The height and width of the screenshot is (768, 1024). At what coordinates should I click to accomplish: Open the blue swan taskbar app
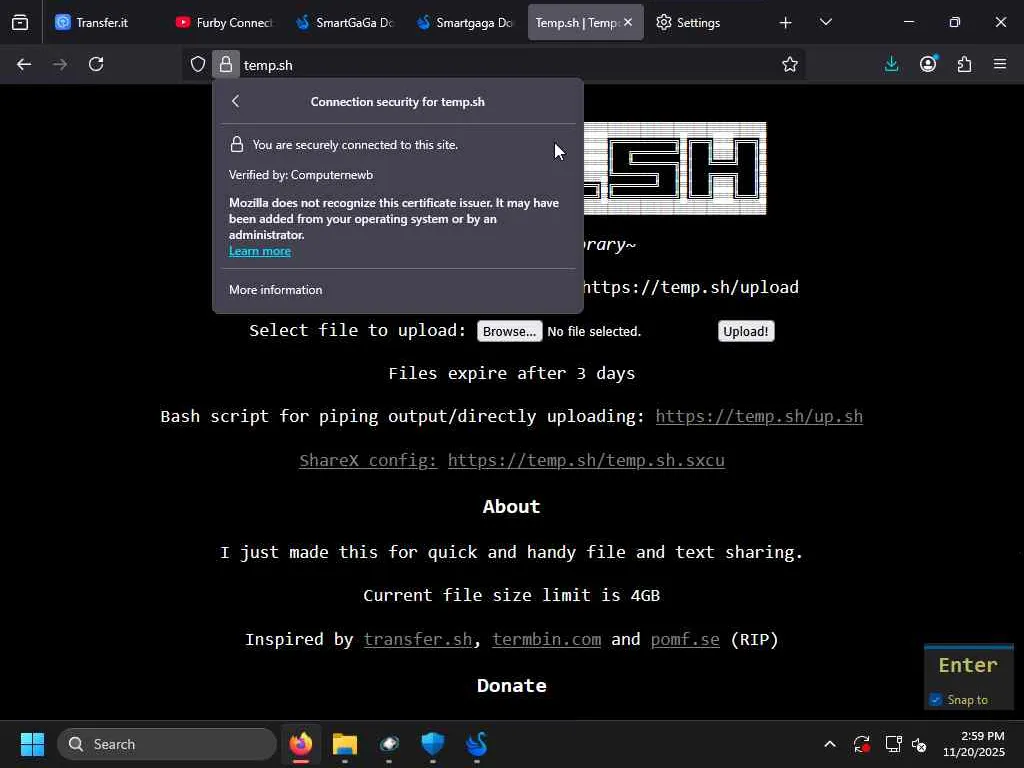[x=477, y=744]
